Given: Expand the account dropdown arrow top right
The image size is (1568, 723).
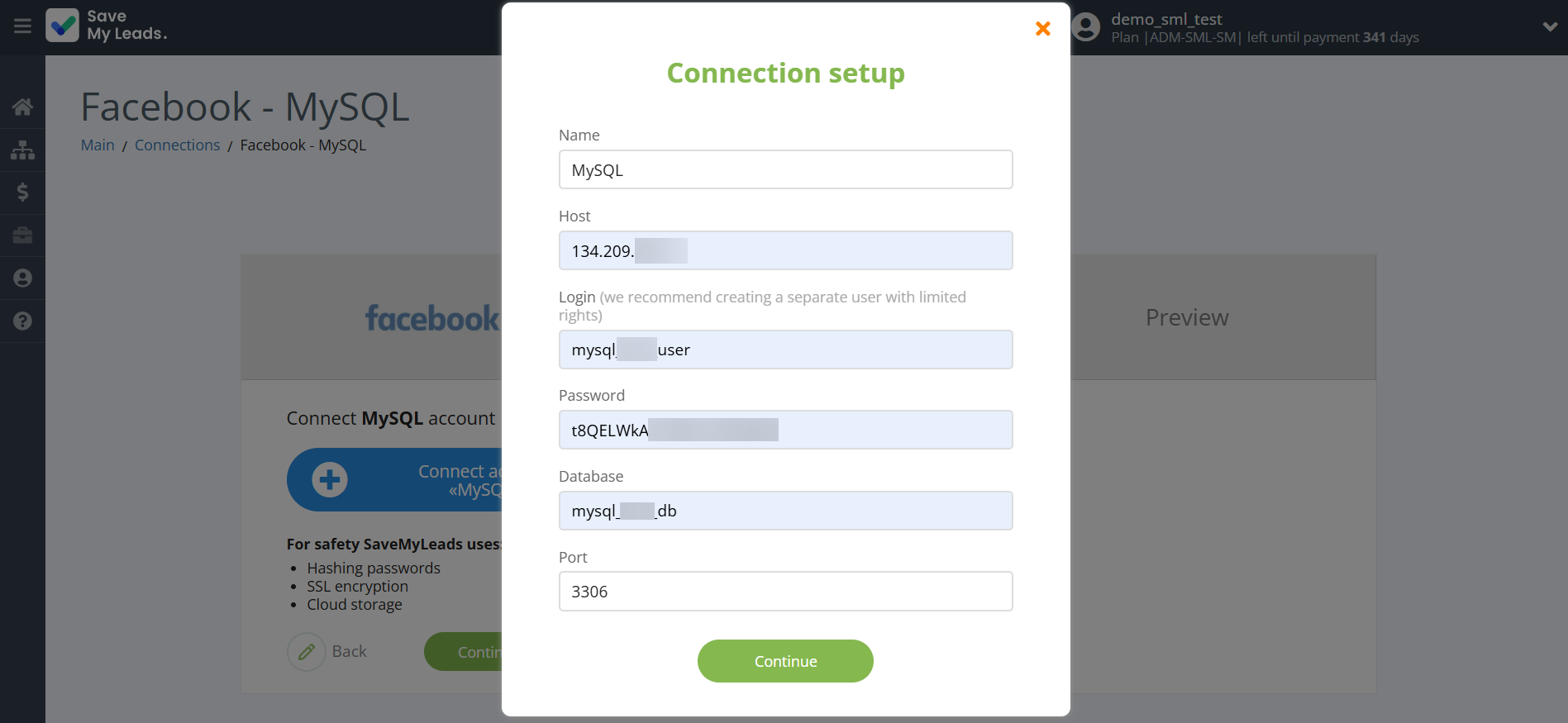Looking at the screenshot, I should coord(1550,26).
